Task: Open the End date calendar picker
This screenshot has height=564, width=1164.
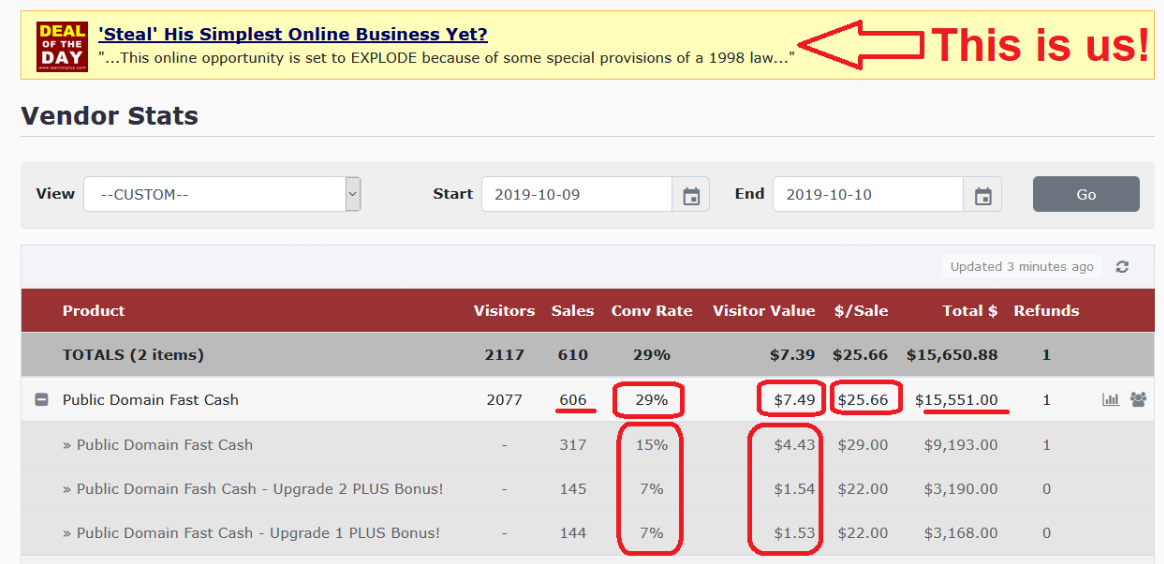Action: tap(983, 195)
